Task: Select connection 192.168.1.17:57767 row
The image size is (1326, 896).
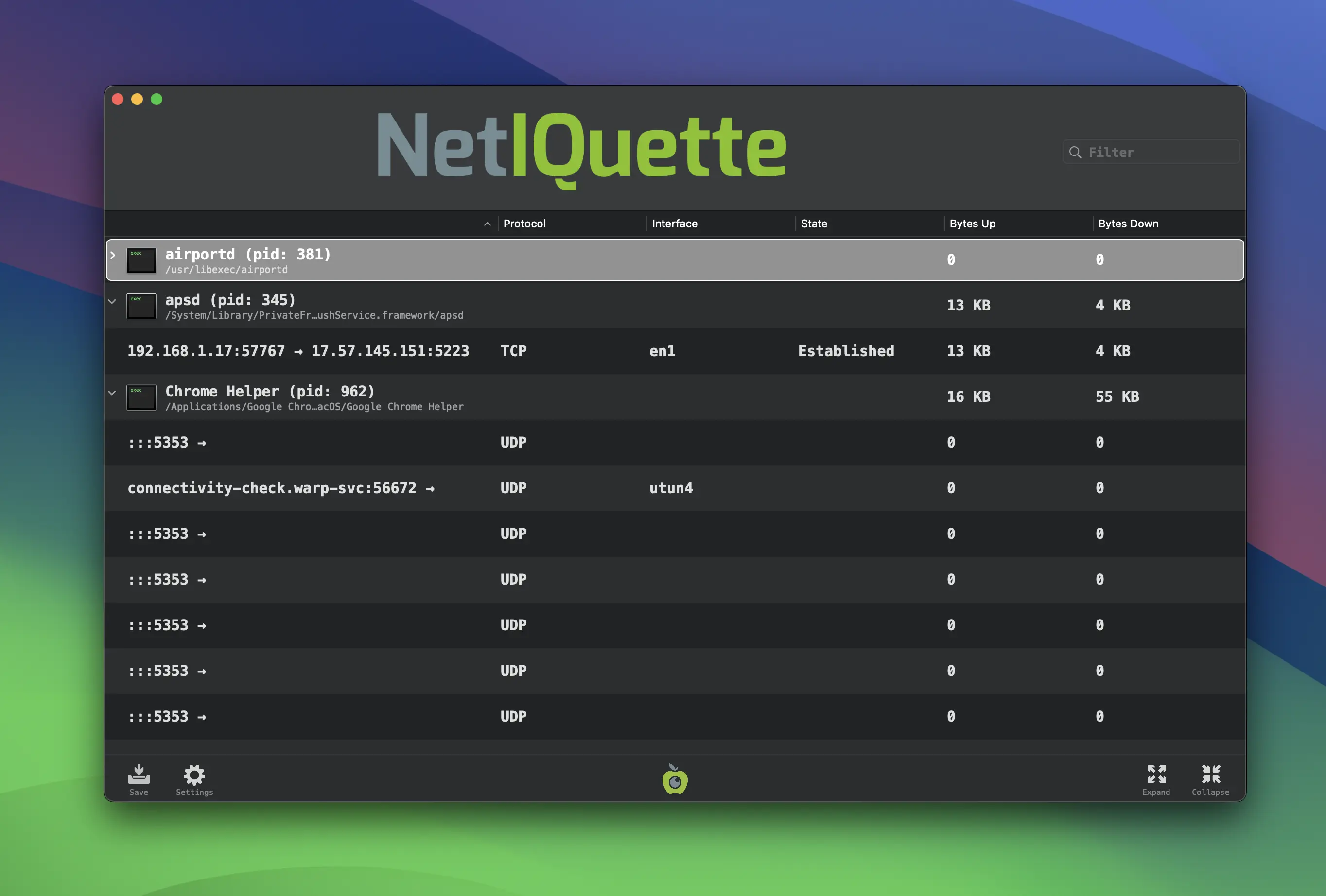Action: (674, 351)
